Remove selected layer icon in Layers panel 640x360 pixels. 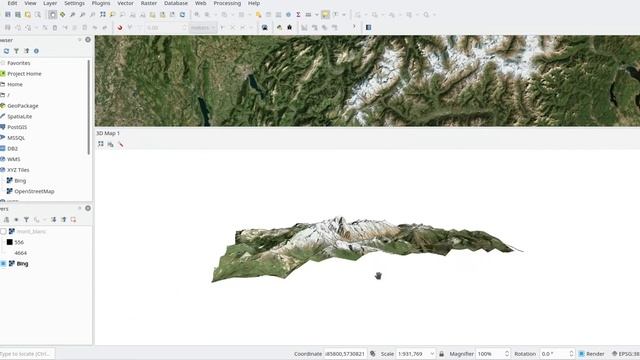tap(73, 220)
